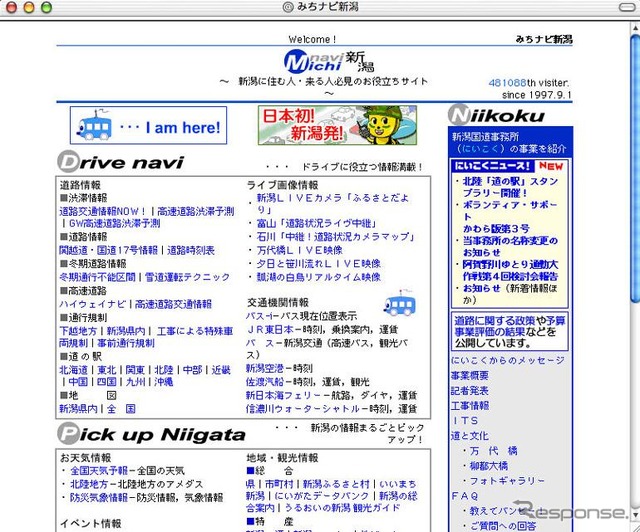This screenshot has height=532, width=640.
Task: Open 記者発表 sidebar menu item
Action: coord(469,390)
